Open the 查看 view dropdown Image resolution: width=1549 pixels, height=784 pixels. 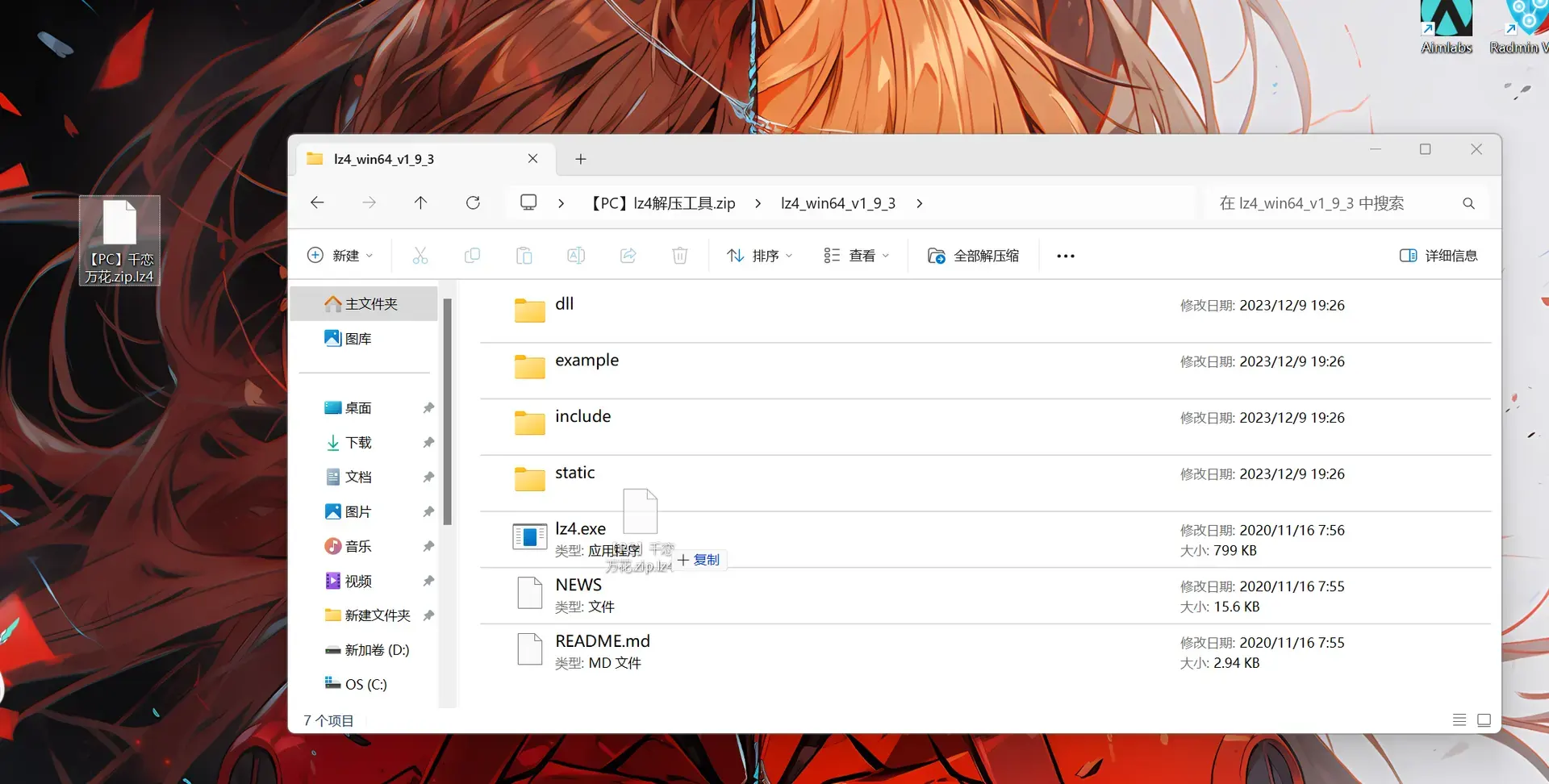(x=857, y=256)
